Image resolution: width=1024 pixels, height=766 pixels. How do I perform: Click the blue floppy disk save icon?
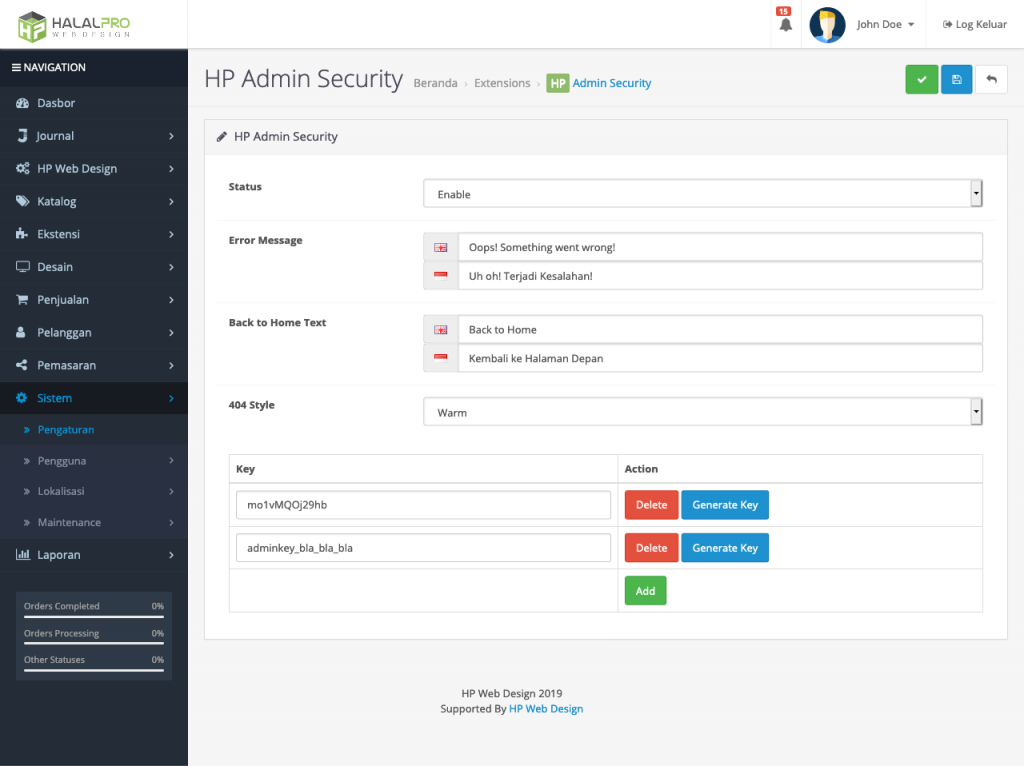coord(956,80)
